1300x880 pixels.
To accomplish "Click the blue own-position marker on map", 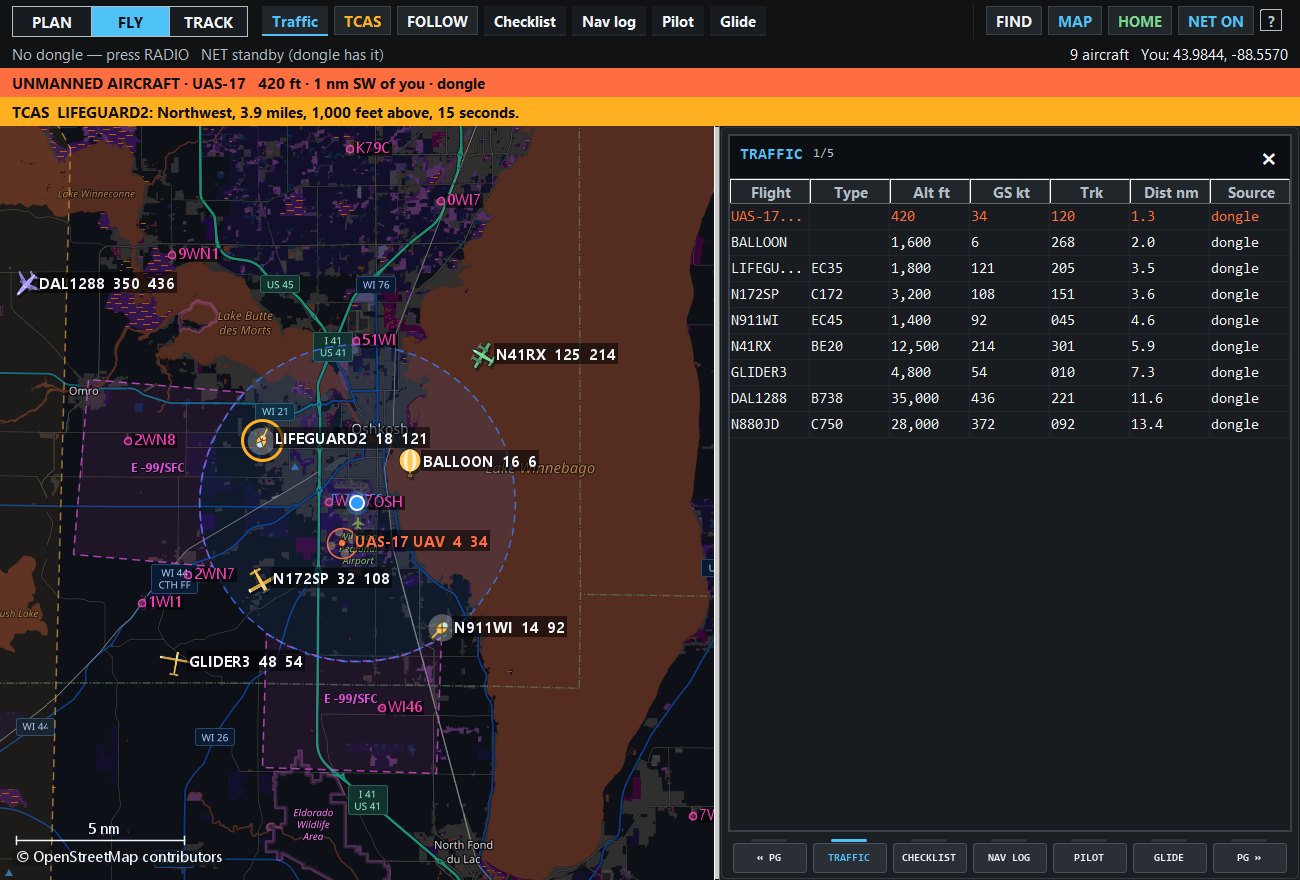I will click(x=357, y=503).
